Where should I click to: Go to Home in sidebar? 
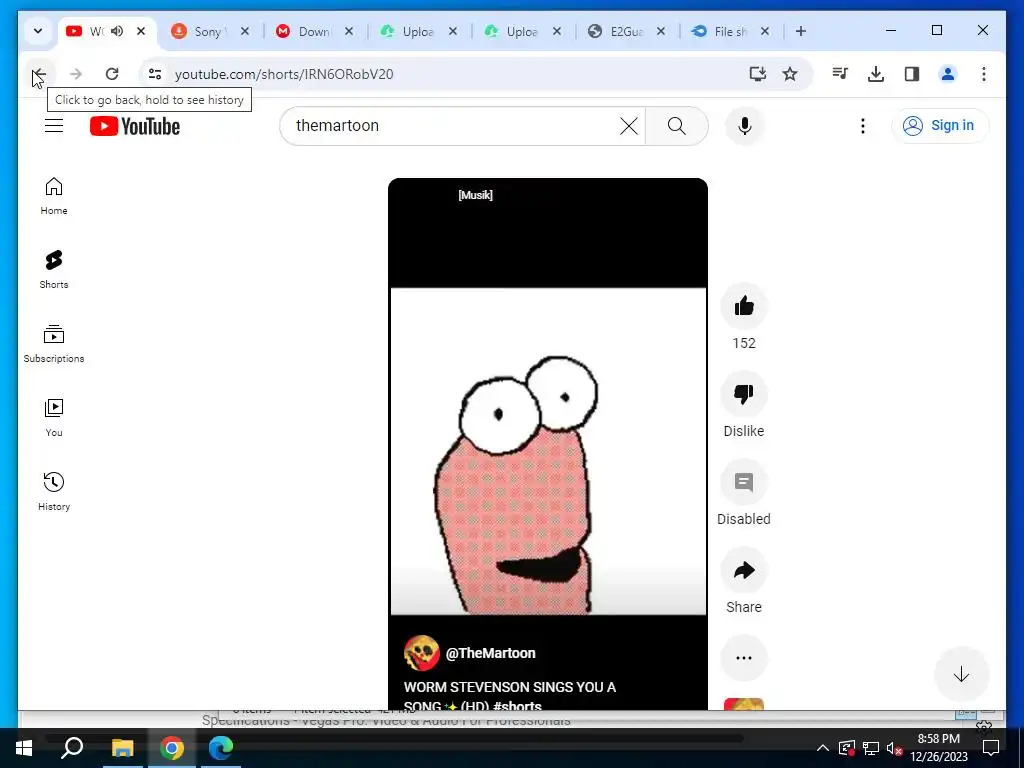pyautogui.click(x=54, y=196)
